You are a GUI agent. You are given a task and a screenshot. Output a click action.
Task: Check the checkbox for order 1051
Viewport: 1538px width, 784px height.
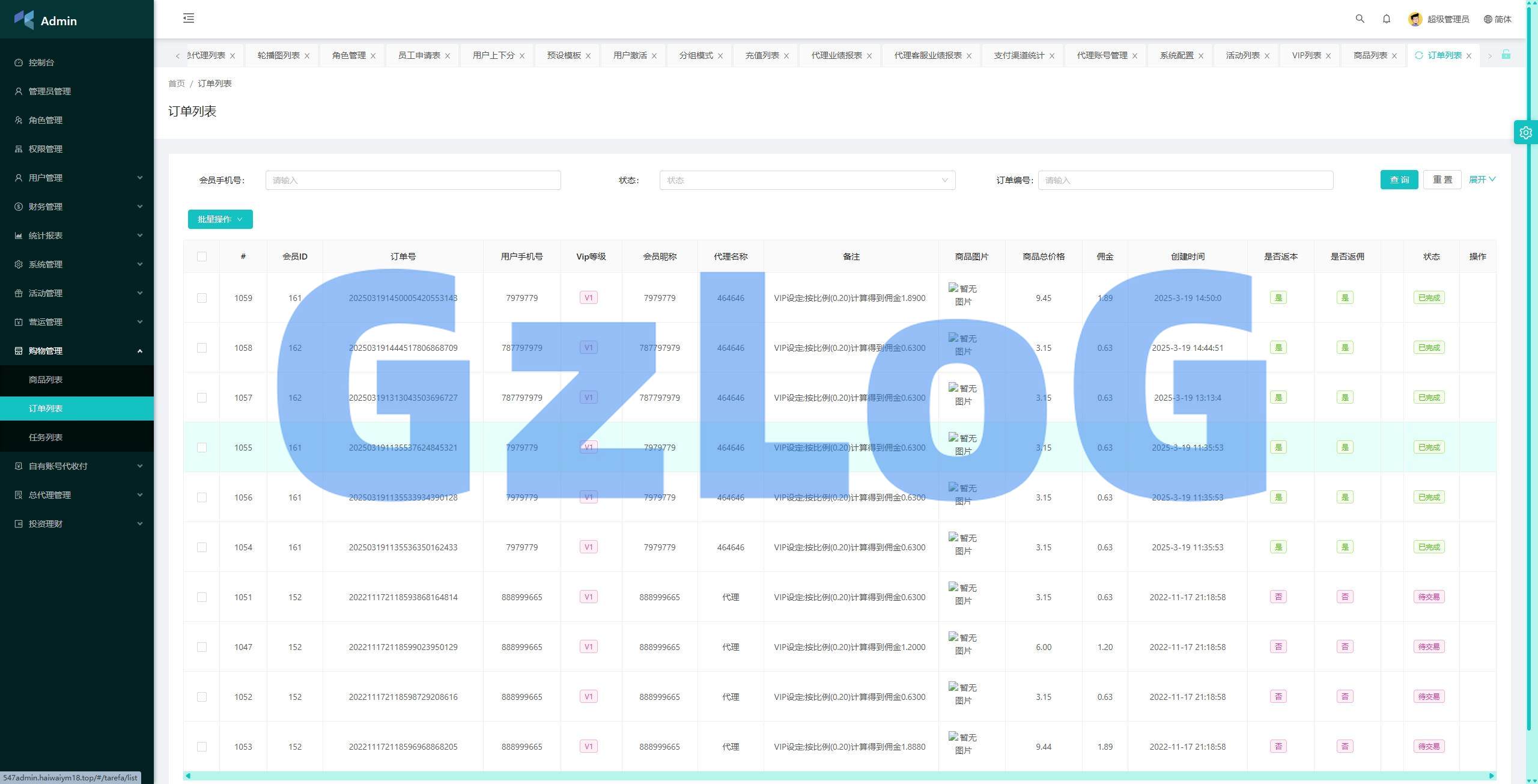click(x=202, y=597)
